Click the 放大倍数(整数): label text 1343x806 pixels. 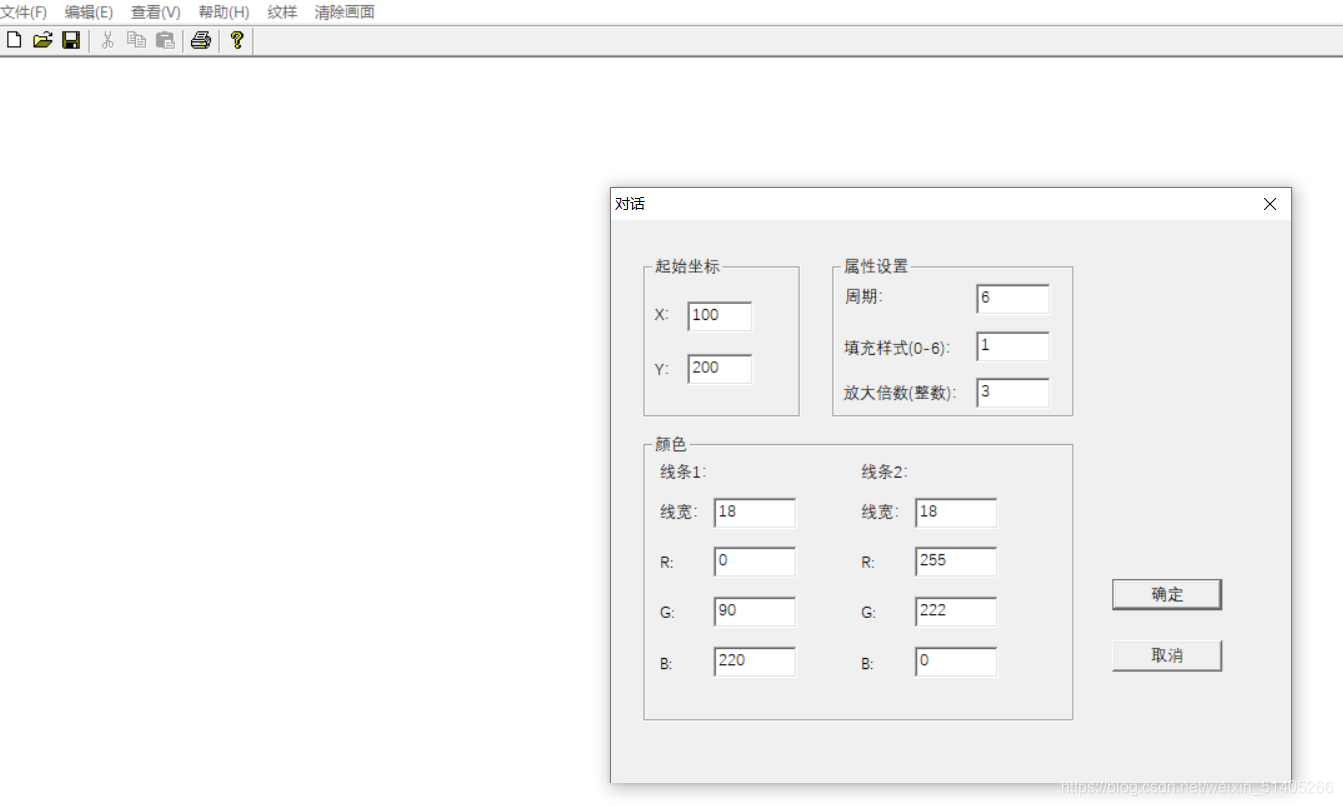tap(899, 393)
